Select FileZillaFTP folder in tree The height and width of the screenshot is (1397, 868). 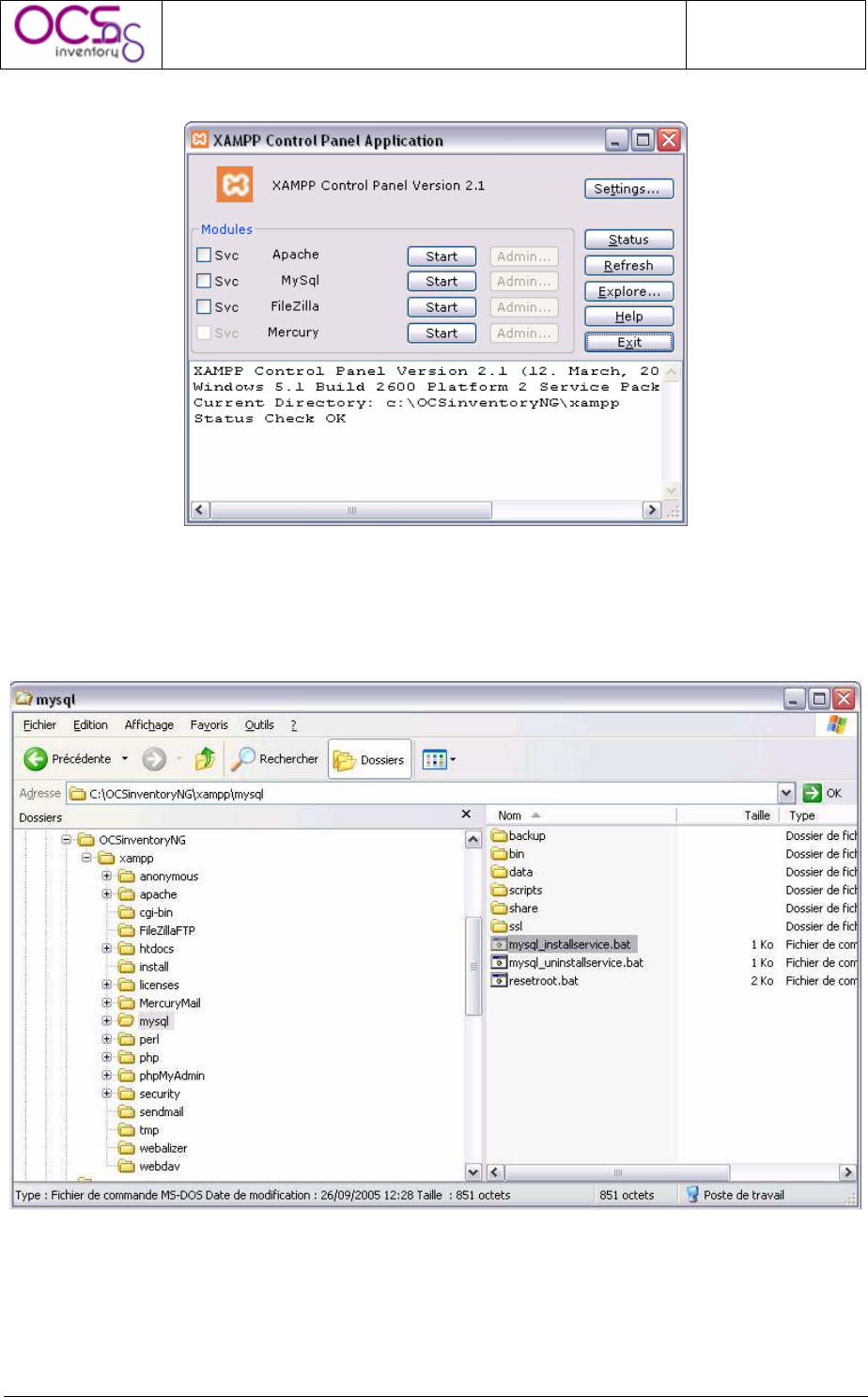click(x=157, y=930)
